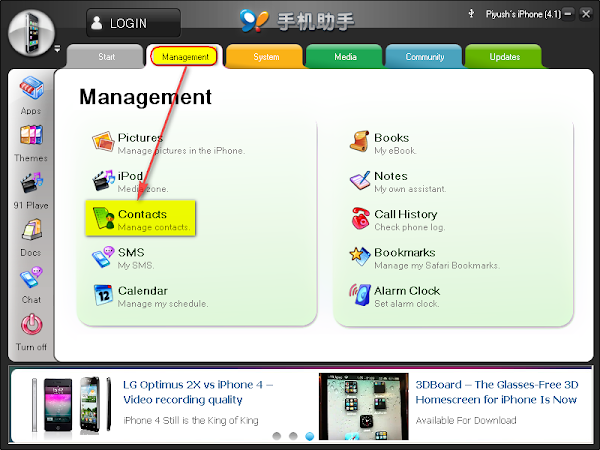This screenshot has width=600, height=450.
Task: Click the SMS phone bubble icon
Action: (103, 257)
